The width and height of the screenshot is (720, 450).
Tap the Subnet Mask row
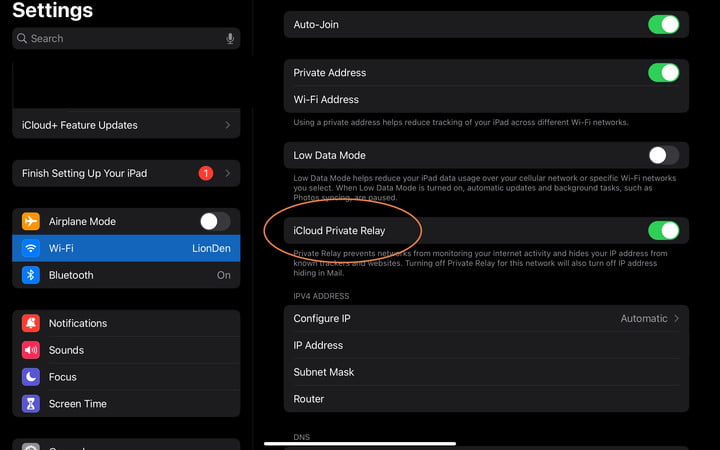[x=486, y=372]
